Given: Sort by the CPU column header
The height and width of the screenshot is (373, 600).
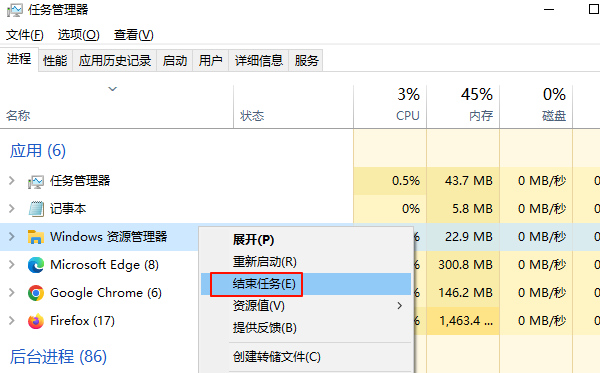Looking at the screenshot, I should [x=390, y=107].
